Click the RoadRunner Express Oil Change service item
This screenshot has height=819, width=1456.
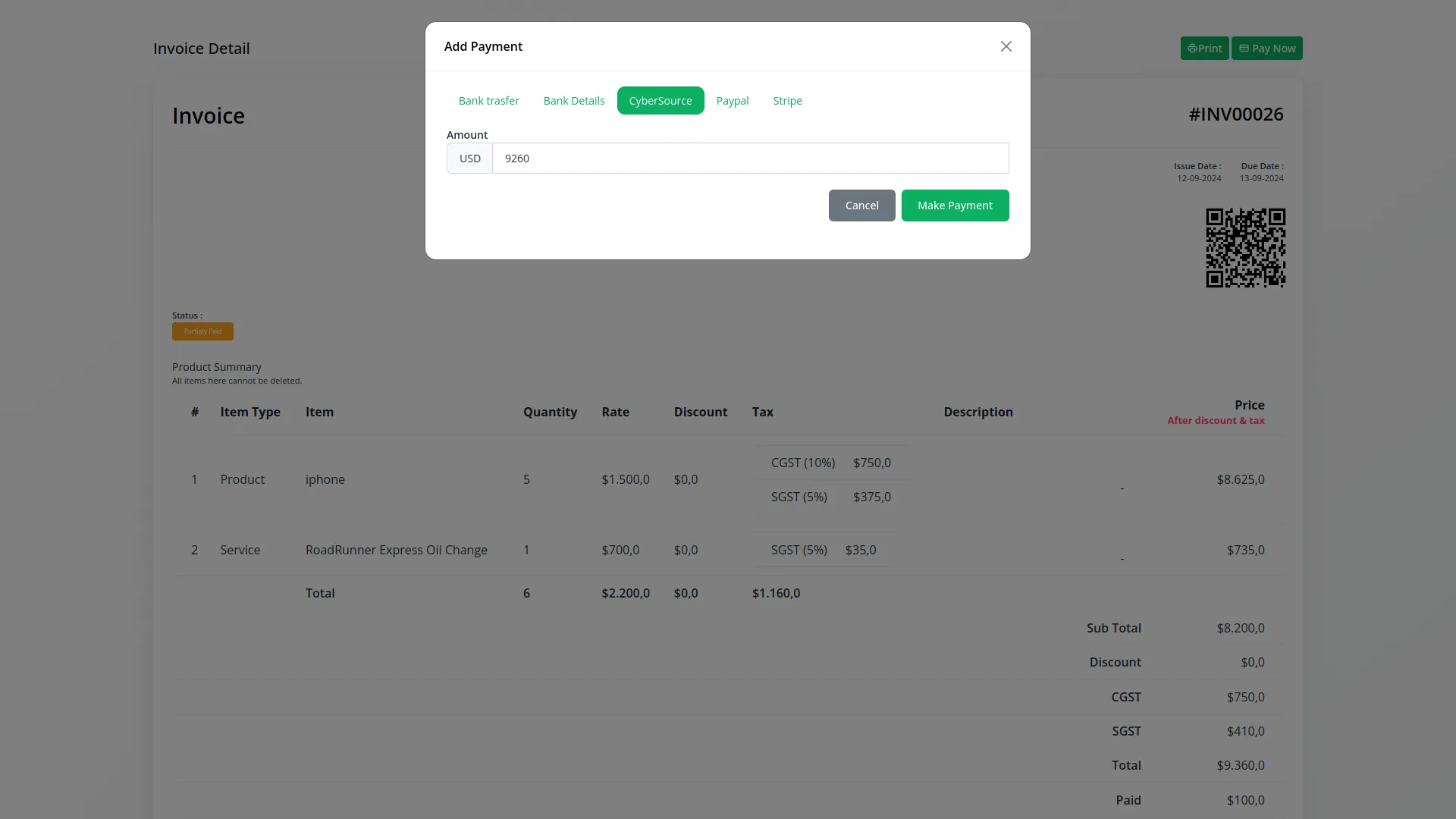tap(396, 550)
